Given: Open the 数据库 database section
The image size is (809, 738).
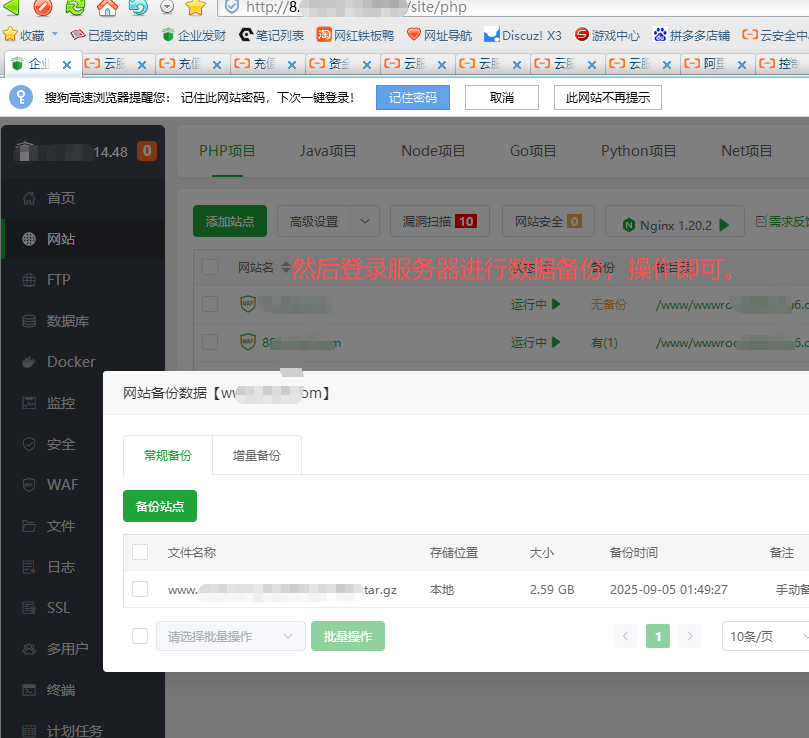Looking at the screenshot, I should point(67,321).
